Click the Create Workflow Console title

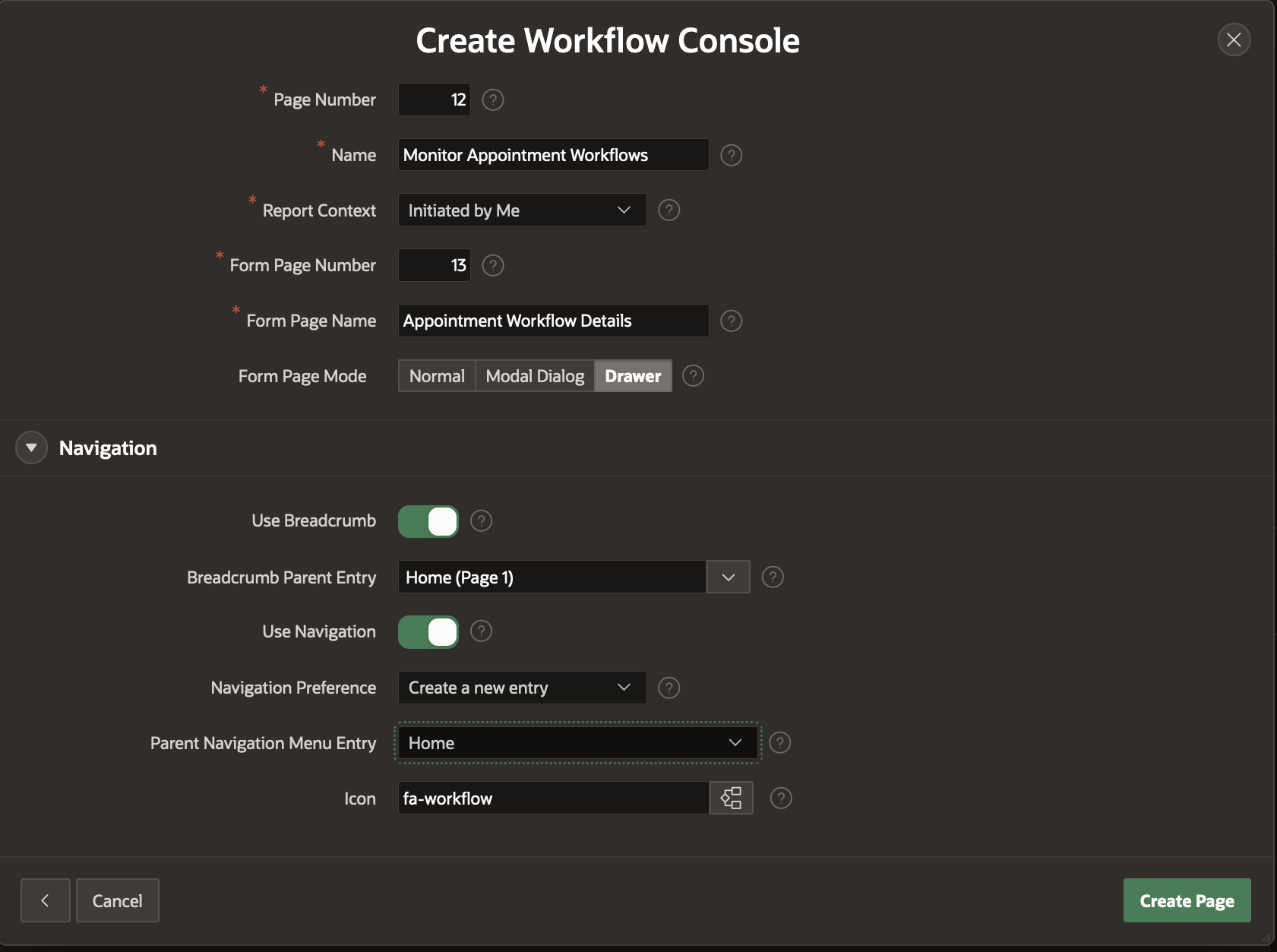(x=608, y=40)
